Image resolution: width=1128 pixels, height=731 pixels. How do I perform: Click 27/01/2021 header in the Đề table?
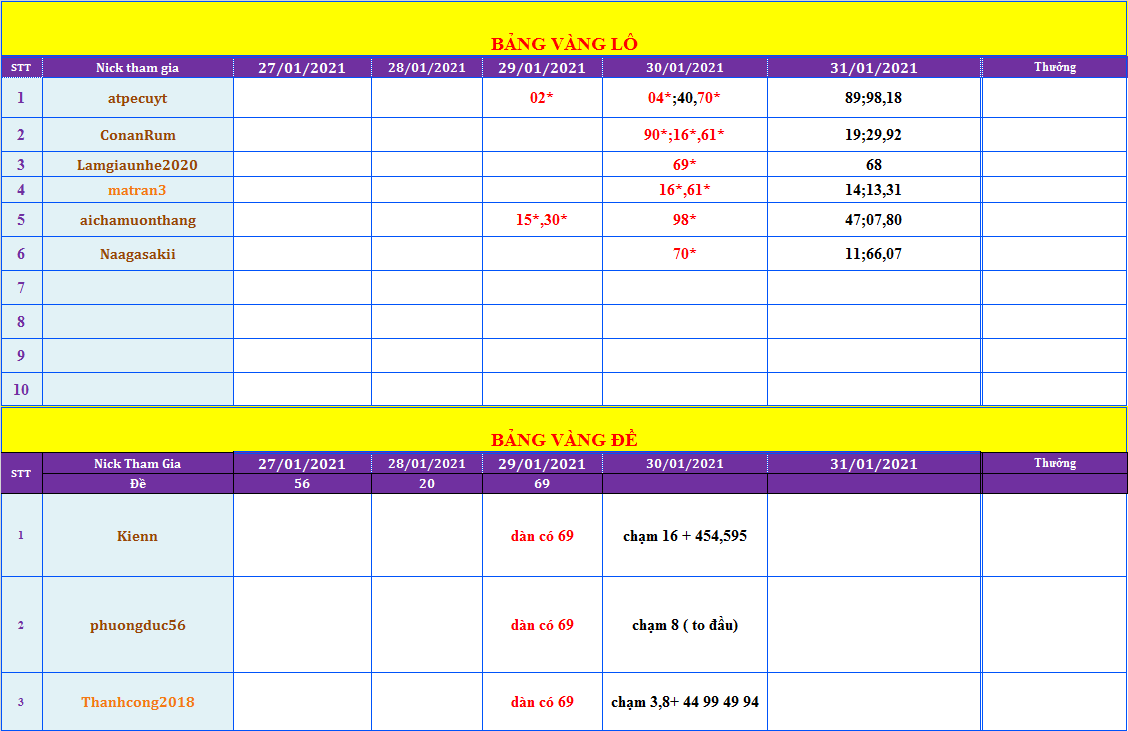click(x=302, y=463)
